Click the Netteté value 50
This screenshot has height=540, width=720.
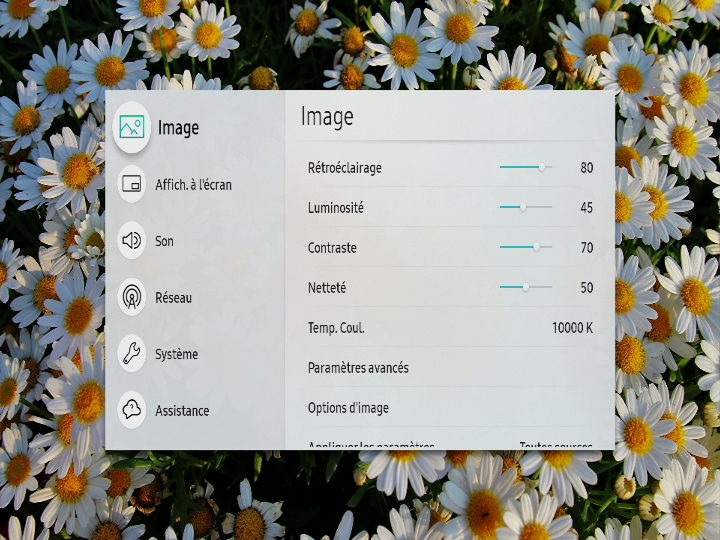[586, 287]
